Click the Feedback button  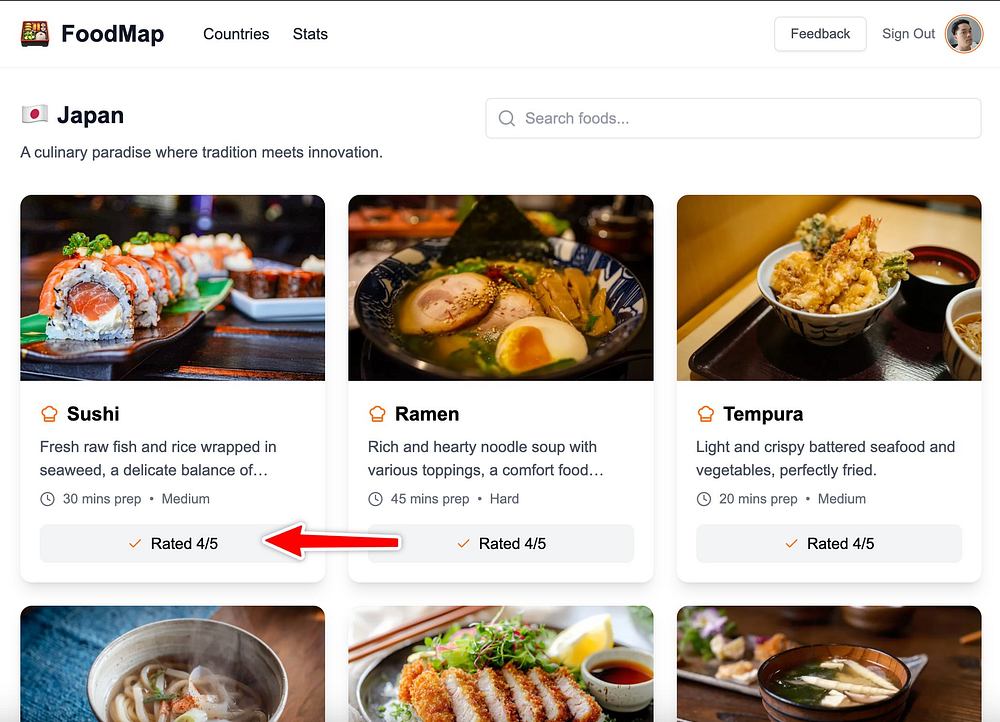[820, 34]
